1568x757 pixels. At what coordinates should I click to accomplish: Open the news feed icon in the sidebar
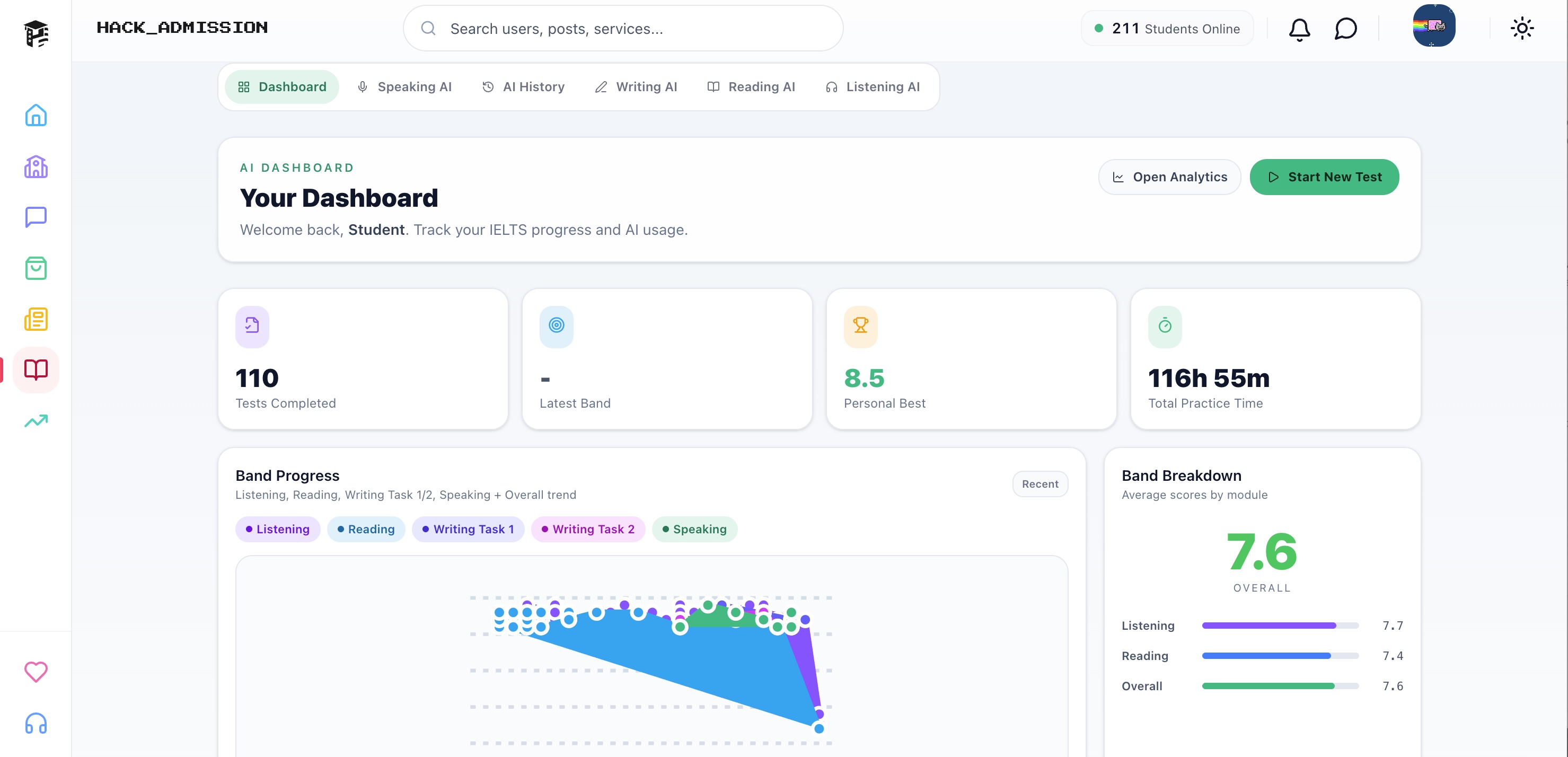click(x=36, y=319)
